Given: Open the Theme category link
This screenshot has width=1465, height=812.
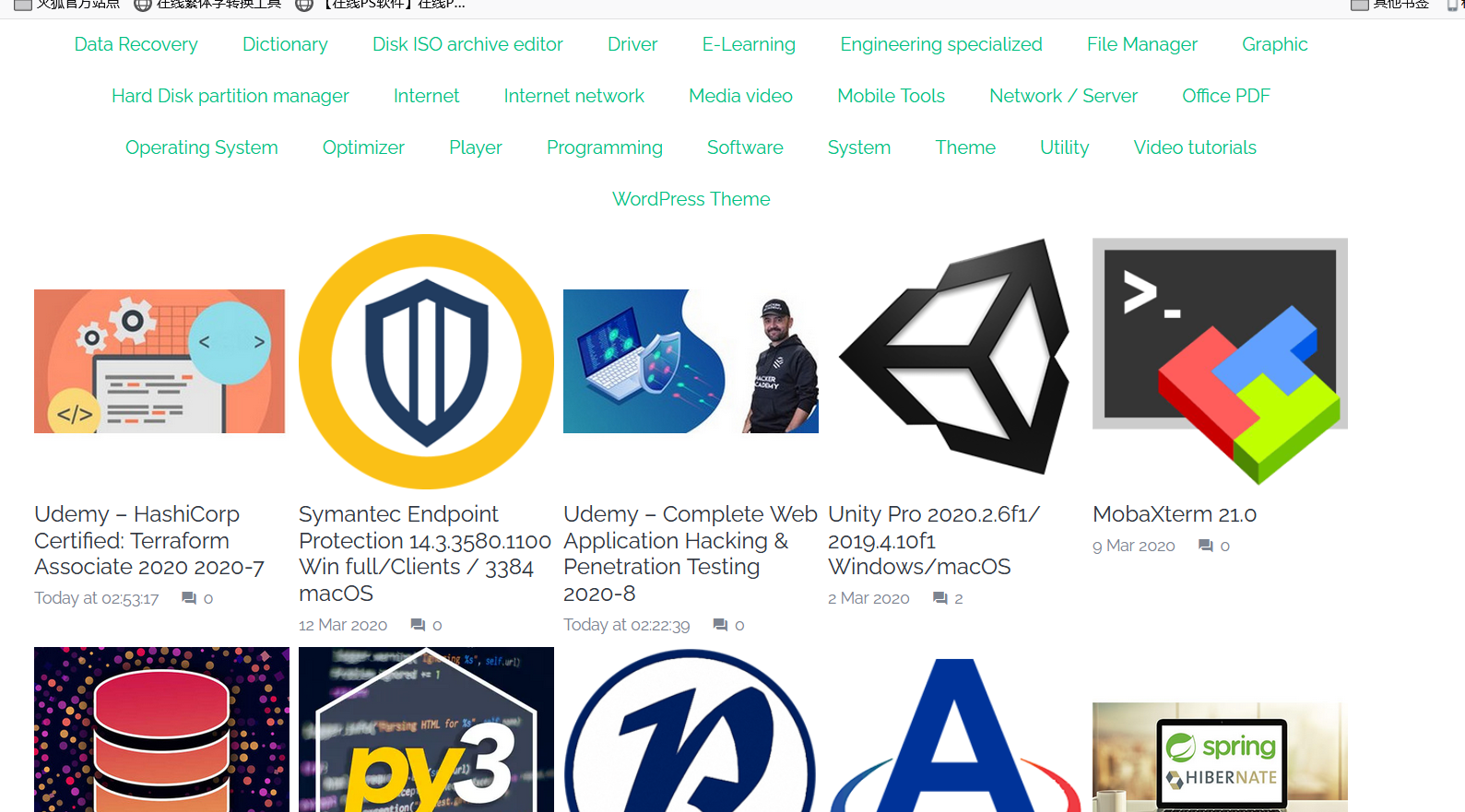Looking at the screenshot, I should [x=965, y=147].
